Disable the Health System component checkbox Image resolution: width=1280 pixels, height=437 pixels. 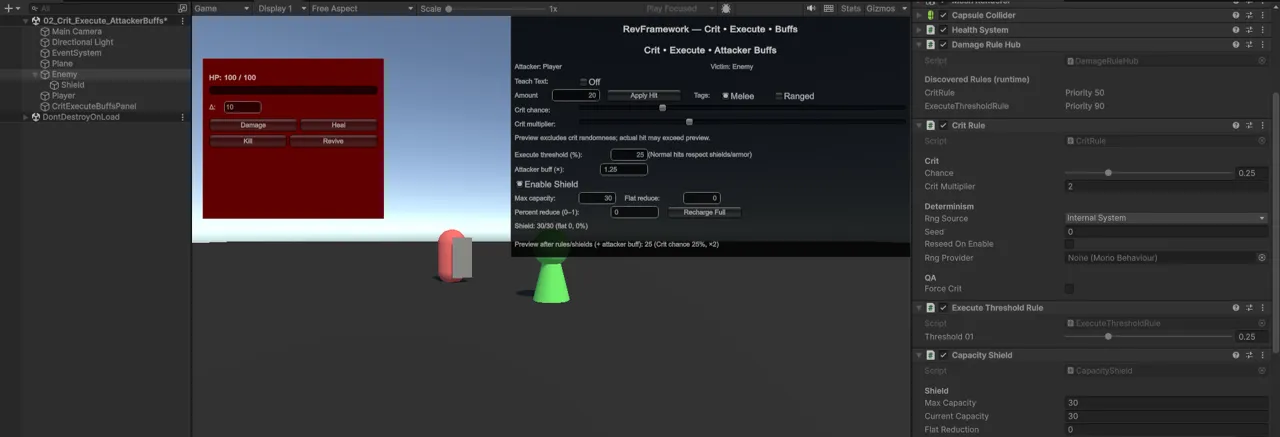point(943,30)
